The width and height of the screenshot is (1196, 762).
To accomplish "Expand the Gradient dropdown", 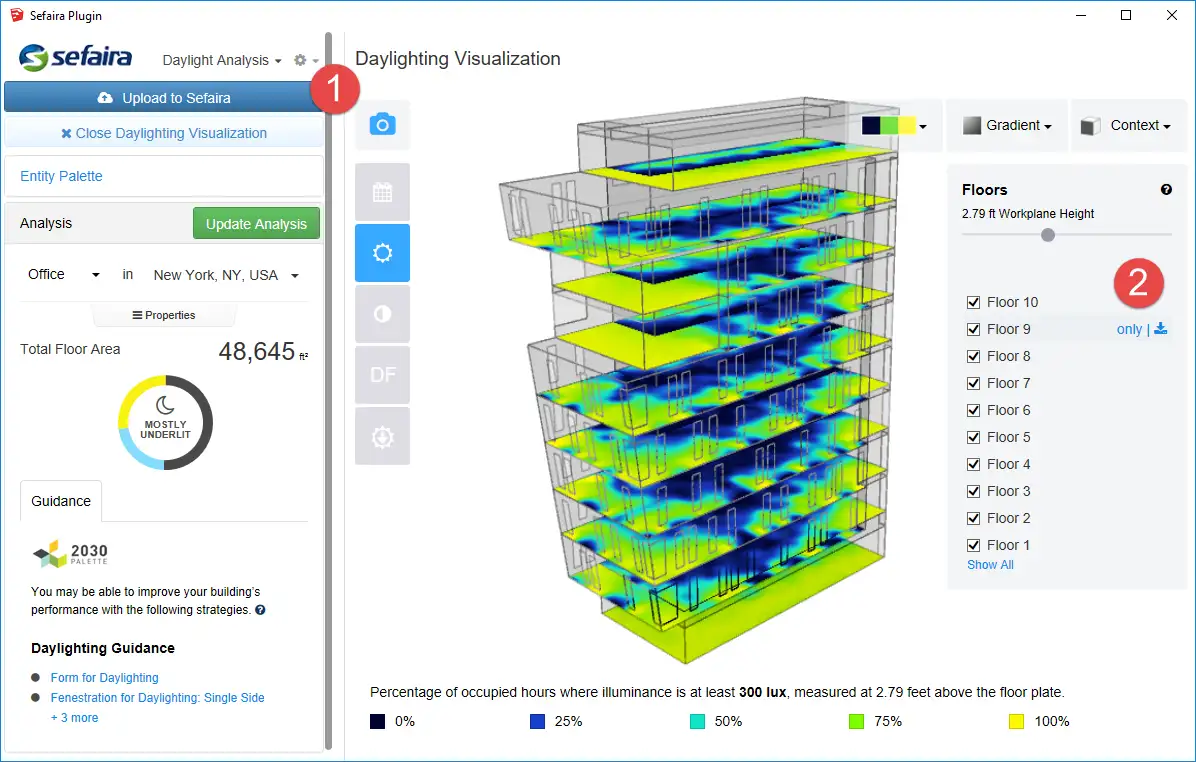I will [1006, 125].
